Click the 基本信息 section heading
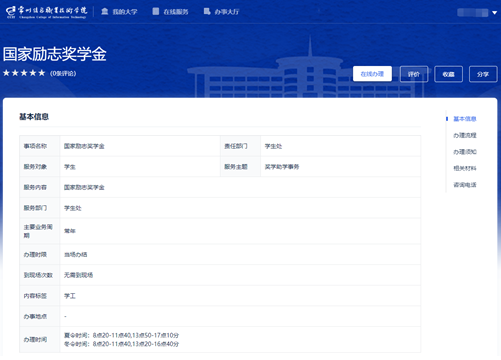This screenshot has height=360, width=501. (34, 117)
